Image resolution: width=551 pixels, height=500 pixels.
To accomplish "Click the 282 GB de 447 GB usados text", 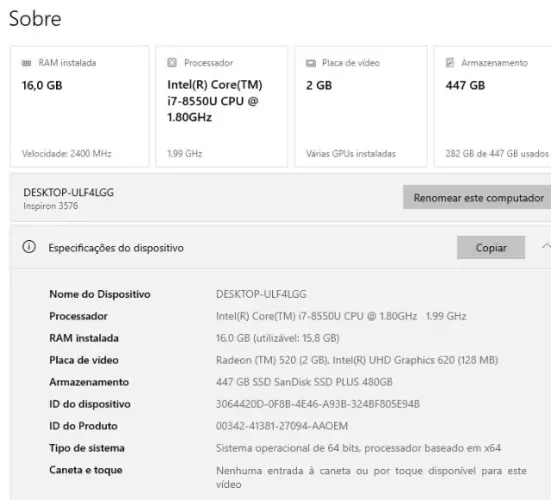I will point(497,154).
